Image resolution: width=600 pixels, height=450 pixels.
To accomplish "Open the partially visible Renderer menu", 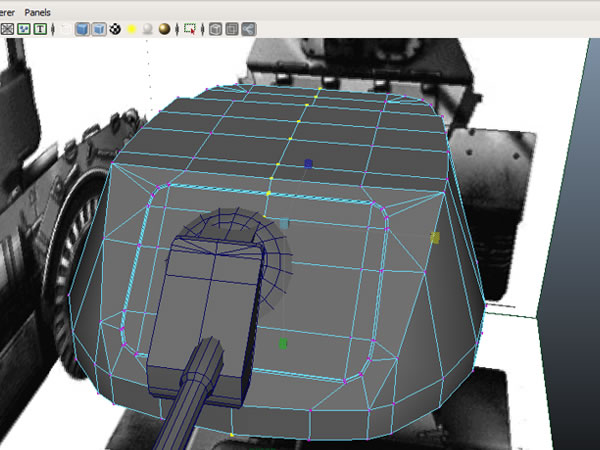I will [x=7, y=13].
